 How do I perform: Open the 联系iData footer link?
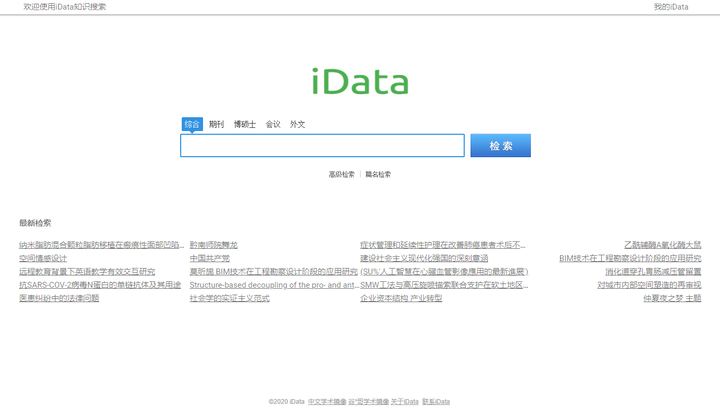[436, 402]
